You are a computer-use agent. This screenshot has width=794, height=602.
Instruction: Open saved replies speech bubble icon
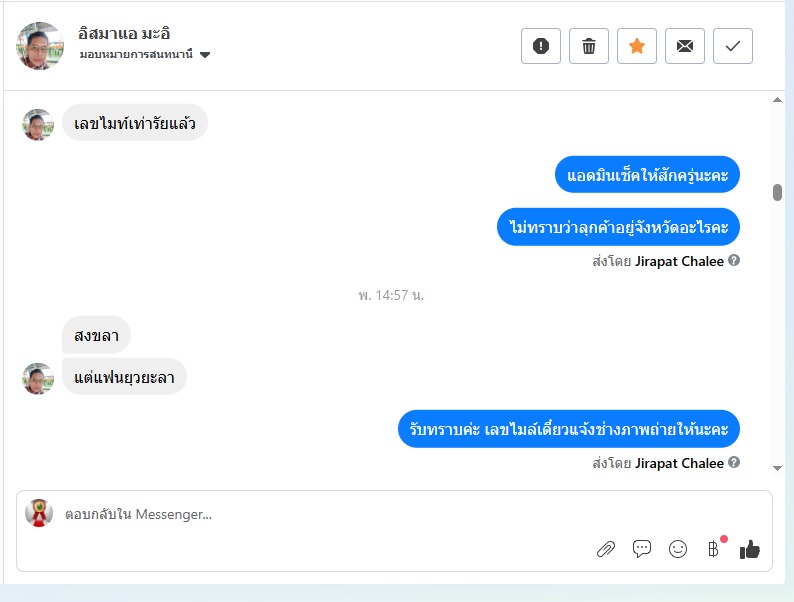(x=642, y=549)
